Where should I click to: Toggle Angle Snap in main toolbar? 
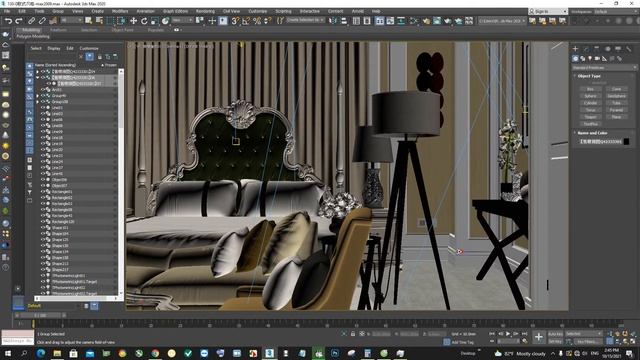246,21
